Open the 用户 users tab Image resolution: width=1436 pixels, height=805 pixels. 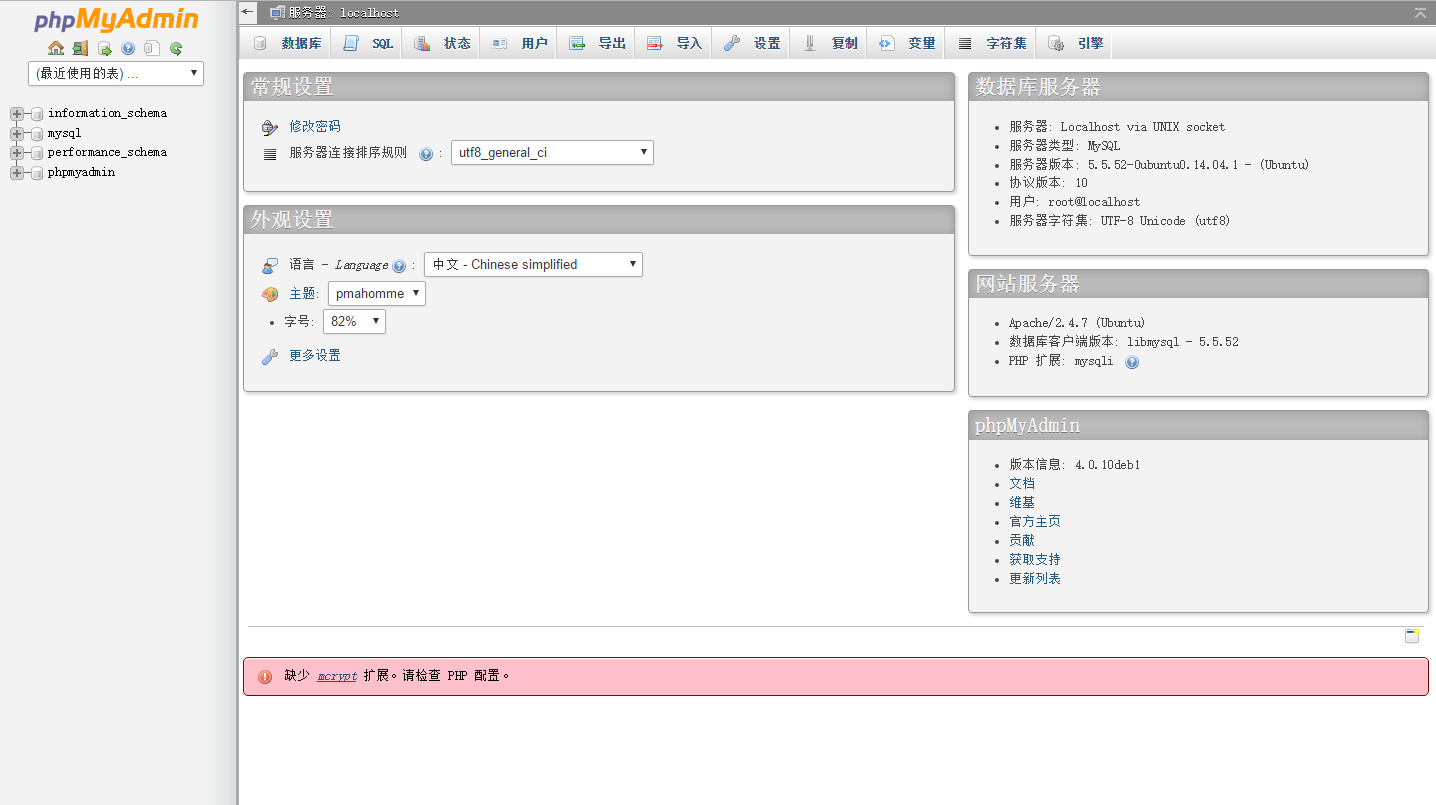point(520,43)
